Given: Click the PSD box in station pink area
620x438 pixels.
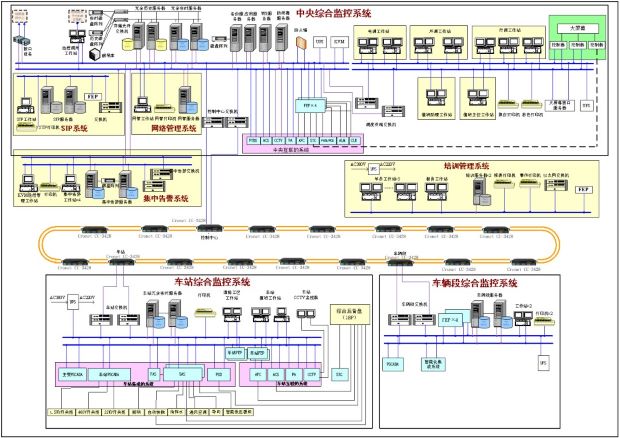Looking at the screenshot, I should click(x=219, y=374).
